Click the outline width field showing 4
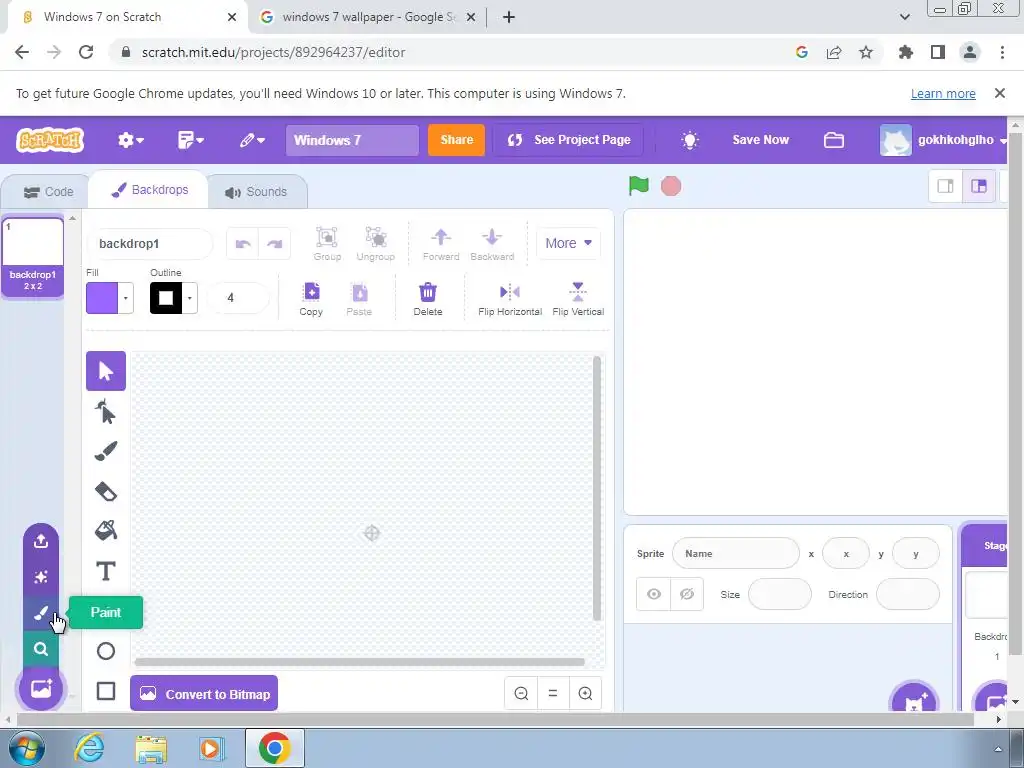 [238, 298]
